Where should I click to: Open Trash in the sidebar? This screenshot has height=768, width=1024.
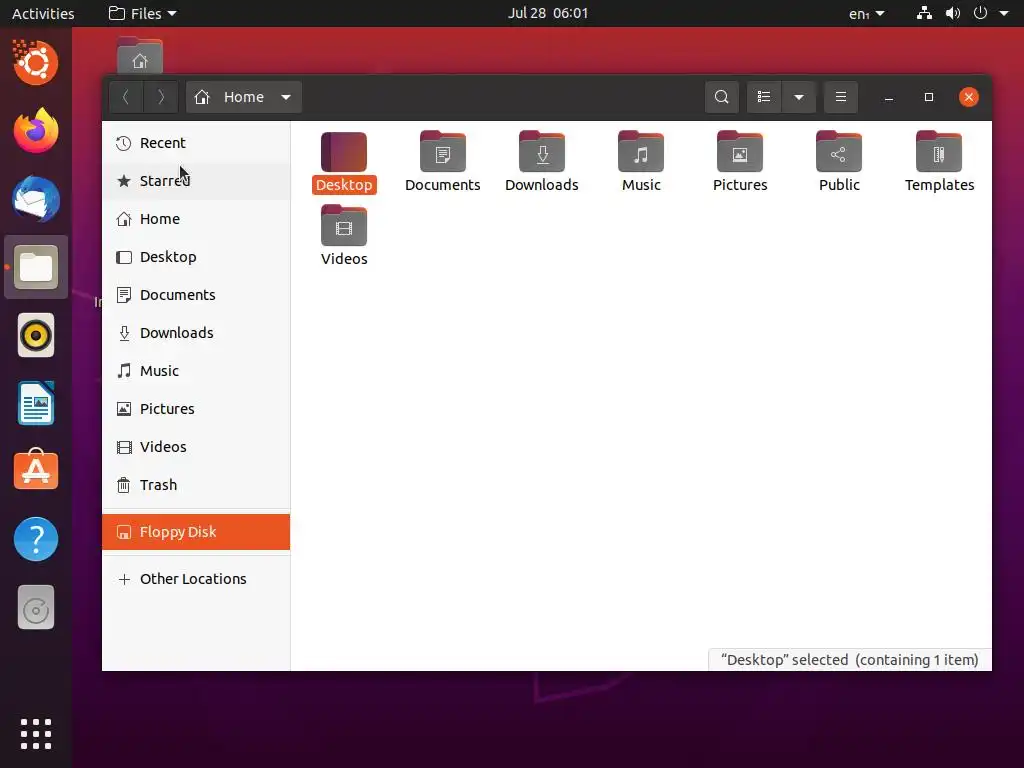click(196, 485)
